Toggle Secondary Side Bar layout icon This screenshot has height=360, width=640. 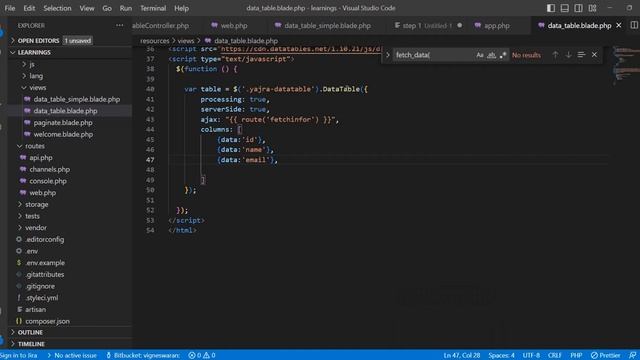click(578, 8)
